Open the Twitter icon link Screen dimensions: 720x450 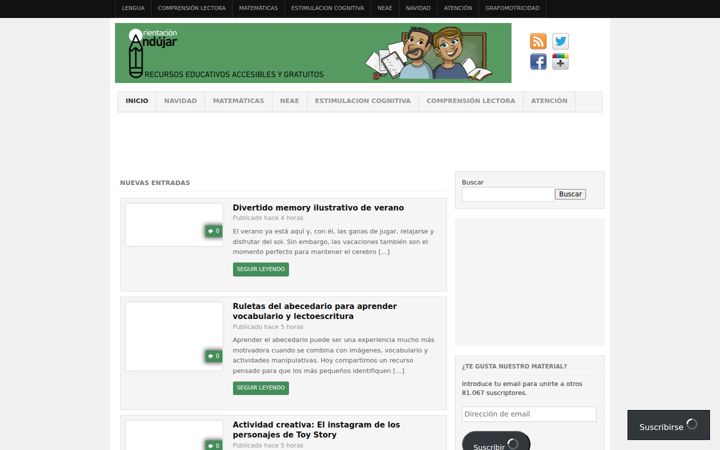(x=560, y=41)
